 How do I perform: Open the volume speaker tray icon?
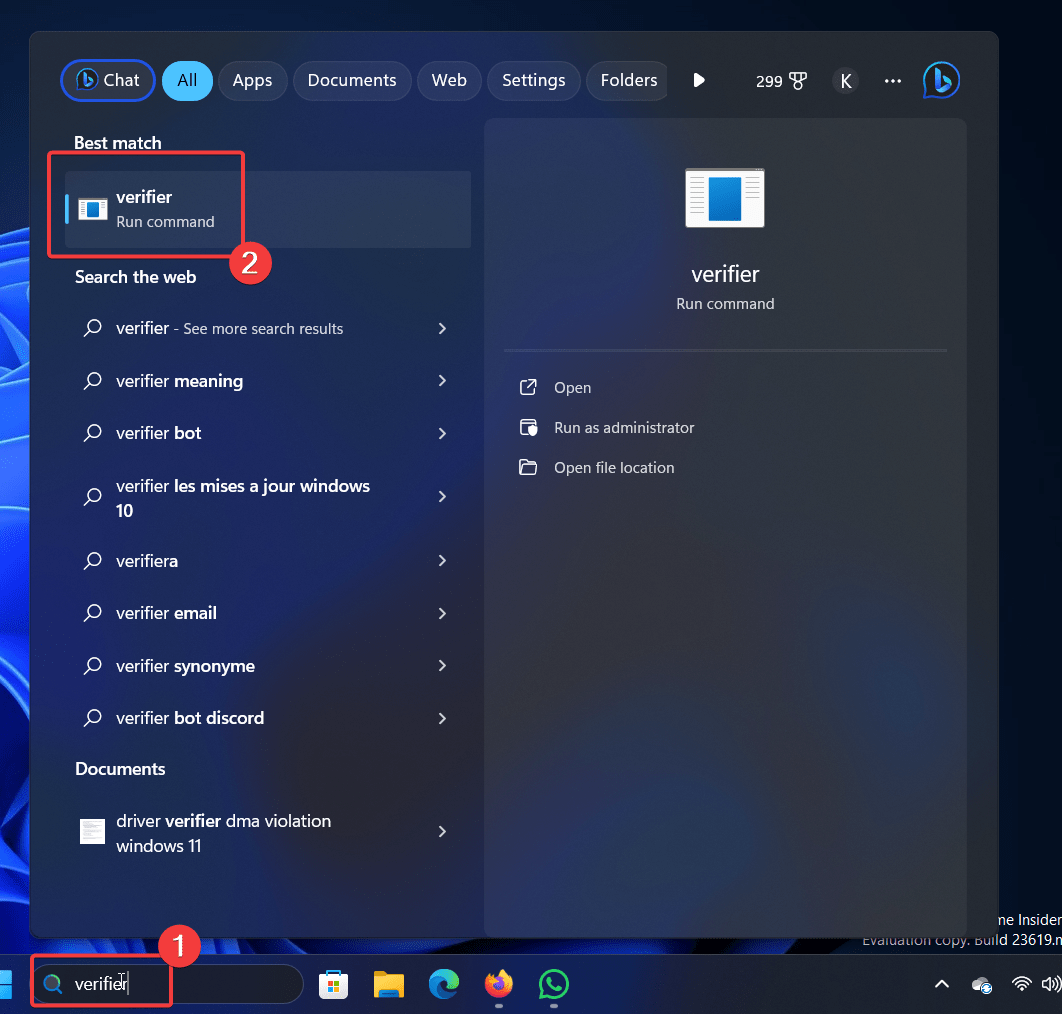click(1050, 984)
